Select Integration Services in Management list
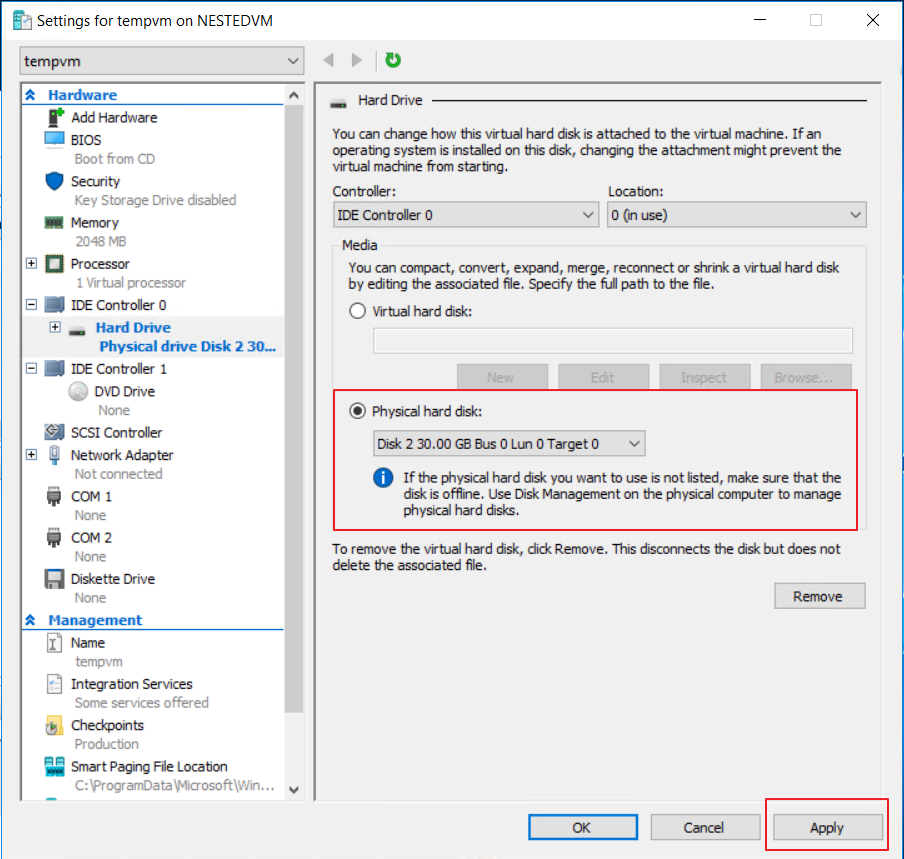 click(131, 684)
